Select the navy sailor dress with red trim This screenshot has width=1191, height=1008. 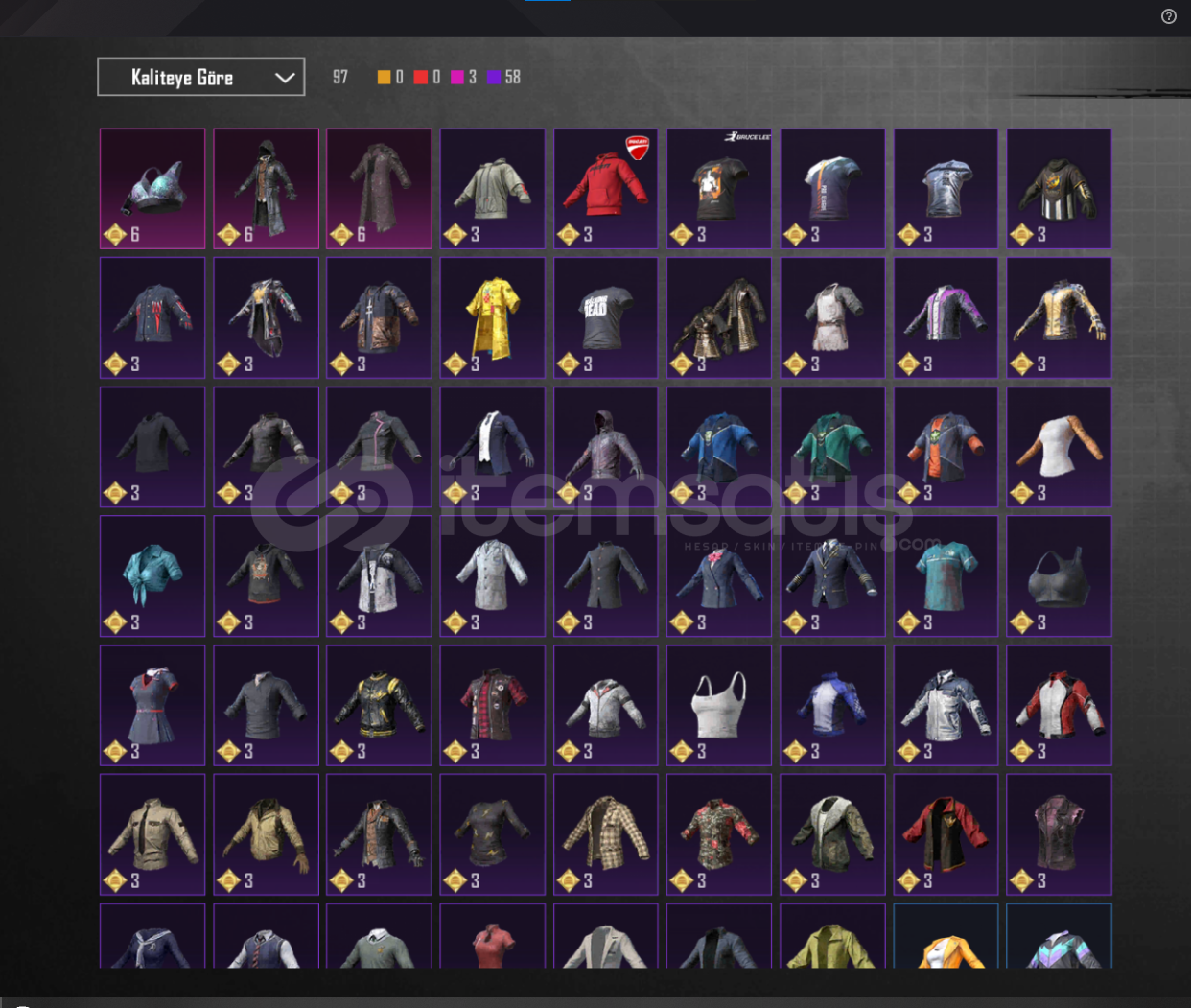(152, 706)
